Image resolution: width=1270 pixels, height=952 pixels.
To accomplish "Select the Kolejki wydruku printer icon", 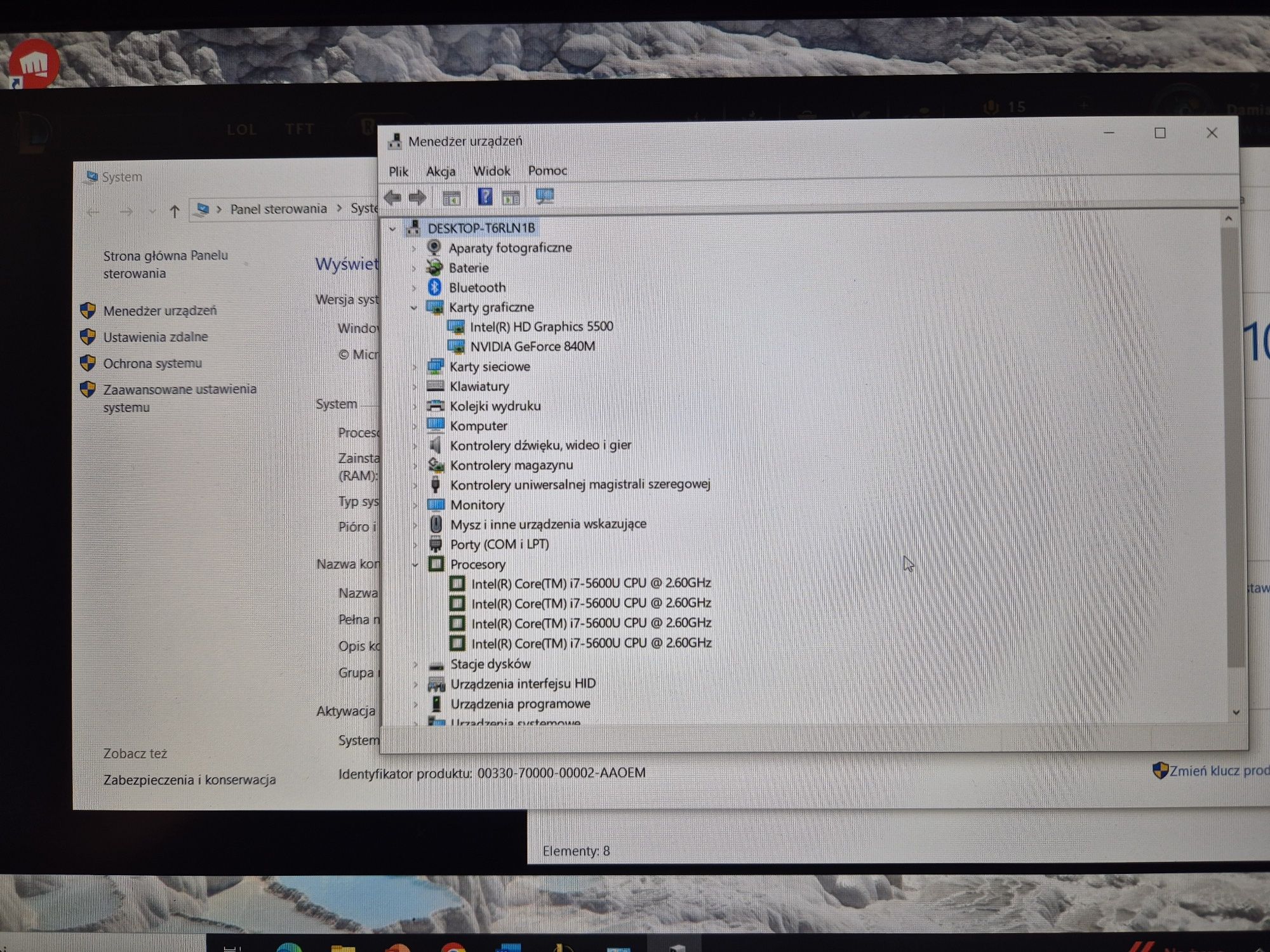I will click(436, 406).
